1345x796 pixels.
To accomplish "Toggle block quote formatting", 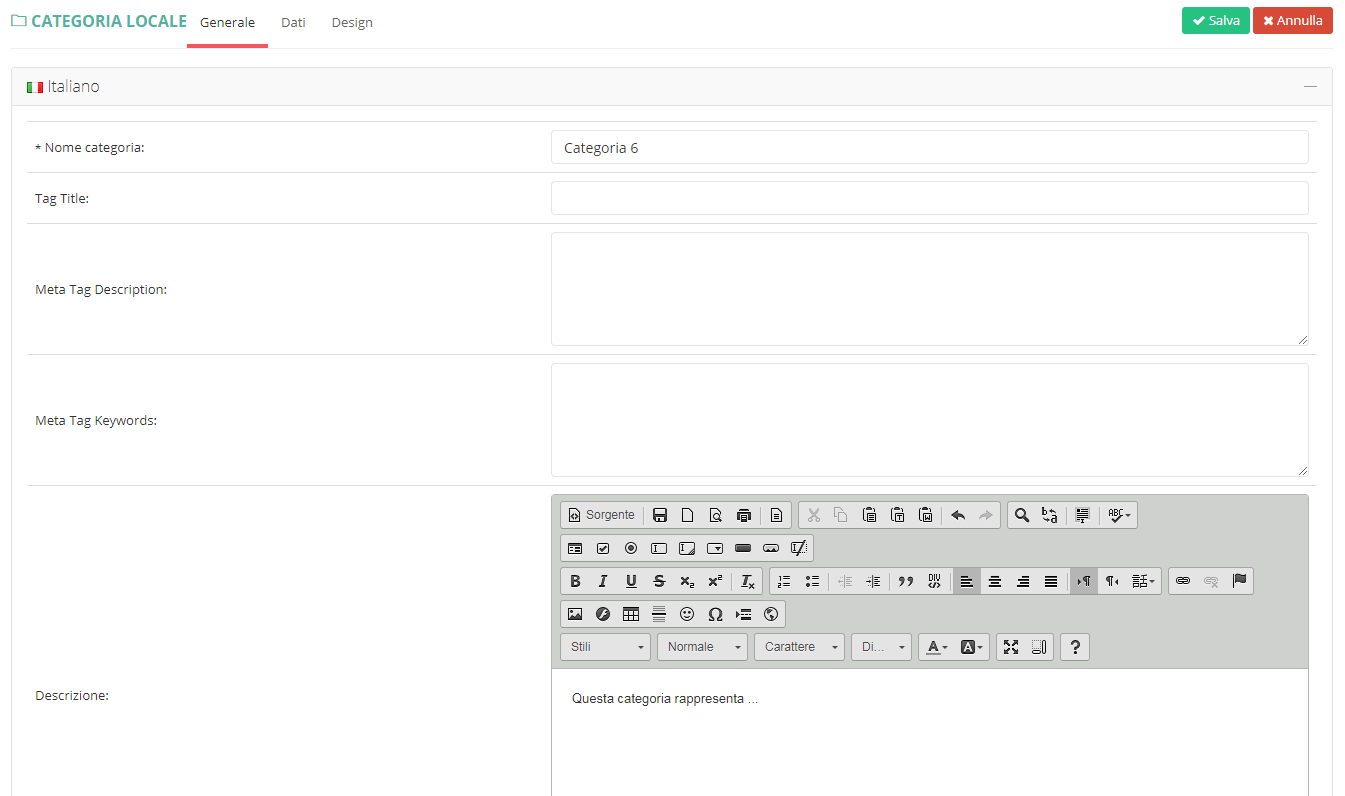I will 906,581.
